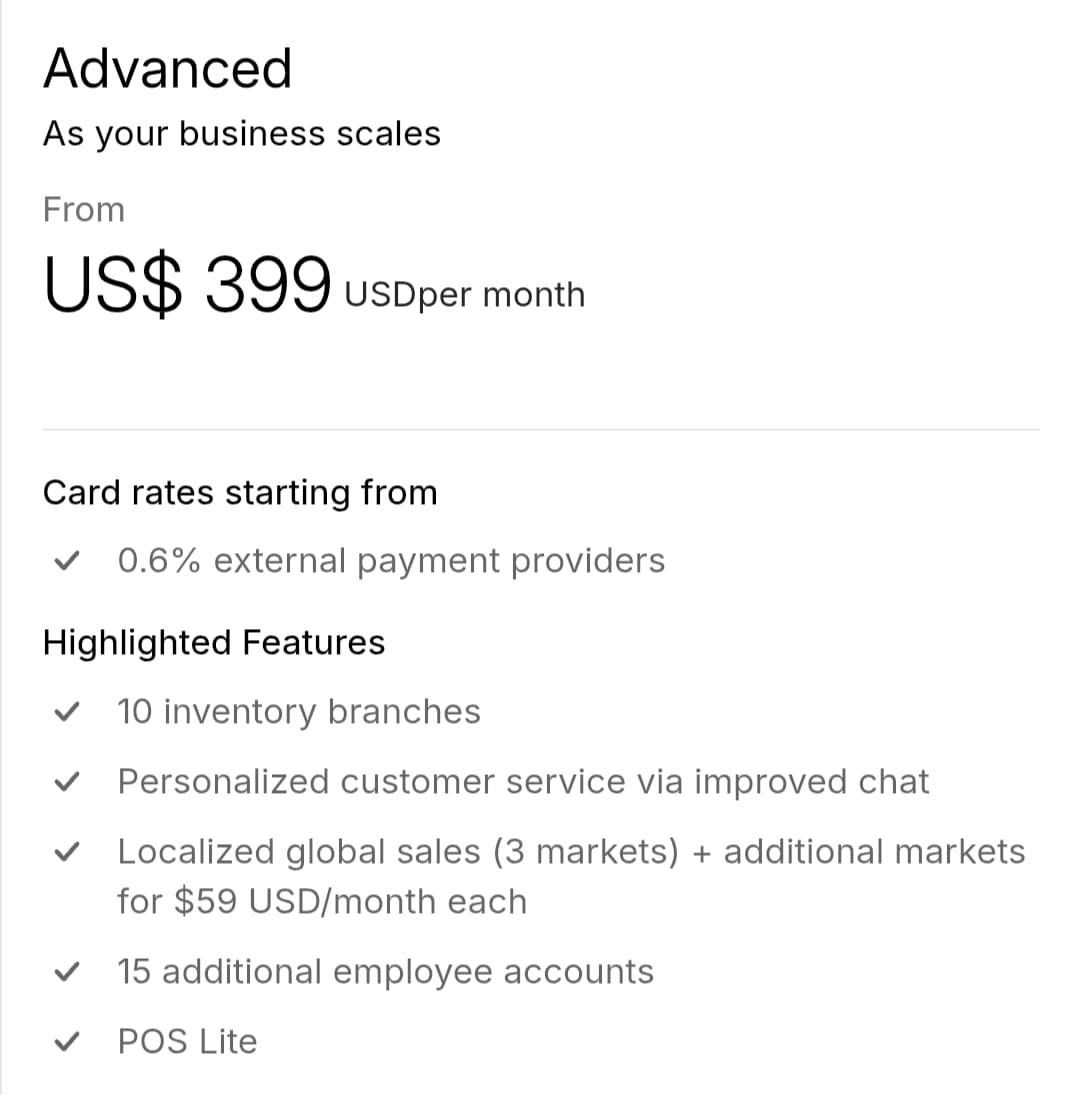Click the checkmark next to Localized global sales

point(66,853)
